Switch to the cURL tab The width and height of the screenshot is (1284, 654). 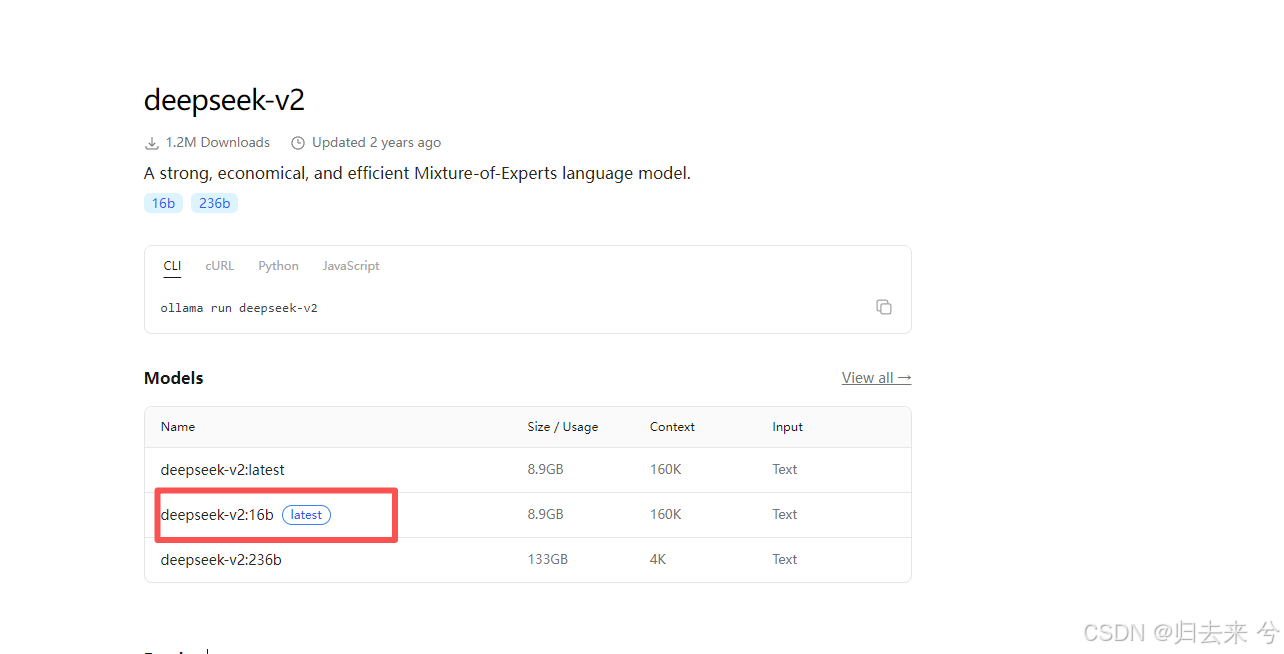pos(220,266)
